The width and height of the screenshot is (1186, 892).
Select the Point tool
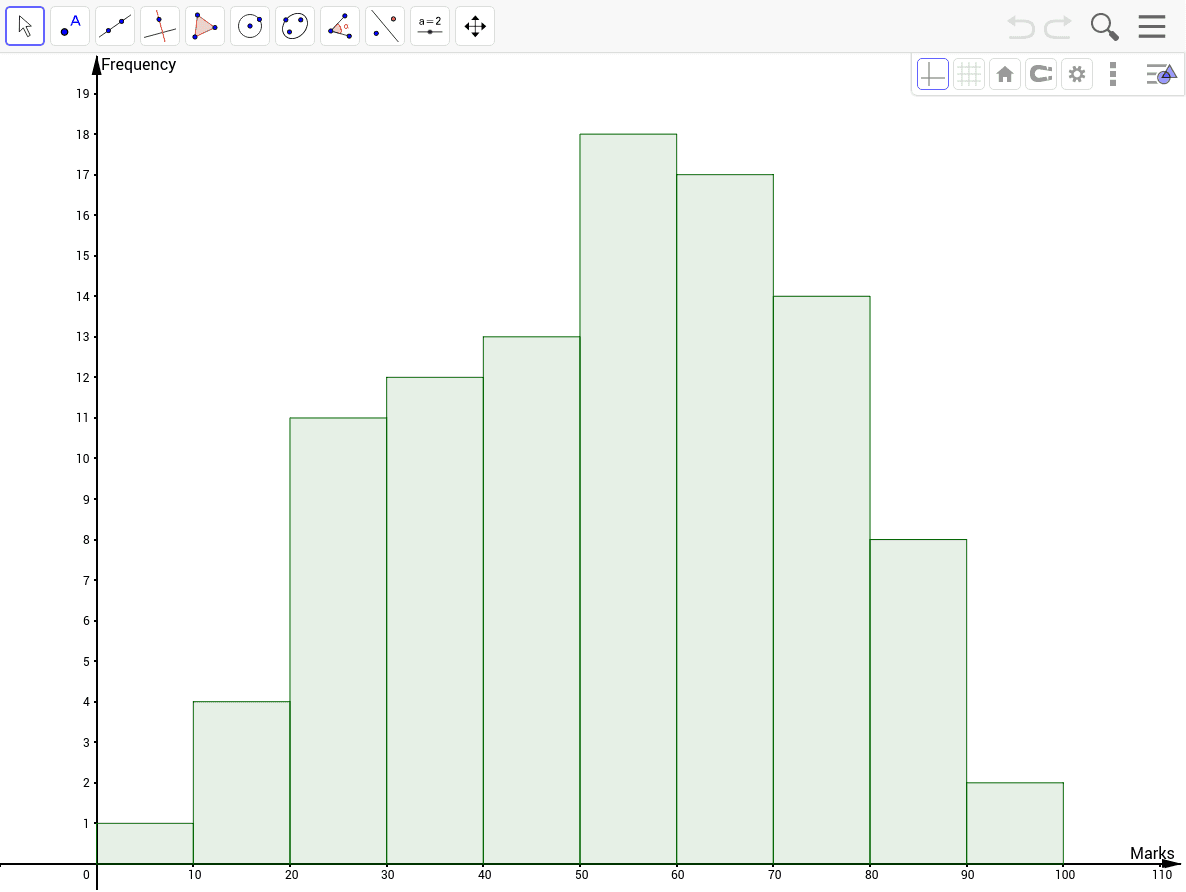pyautogui.click(x=70, y=26)
